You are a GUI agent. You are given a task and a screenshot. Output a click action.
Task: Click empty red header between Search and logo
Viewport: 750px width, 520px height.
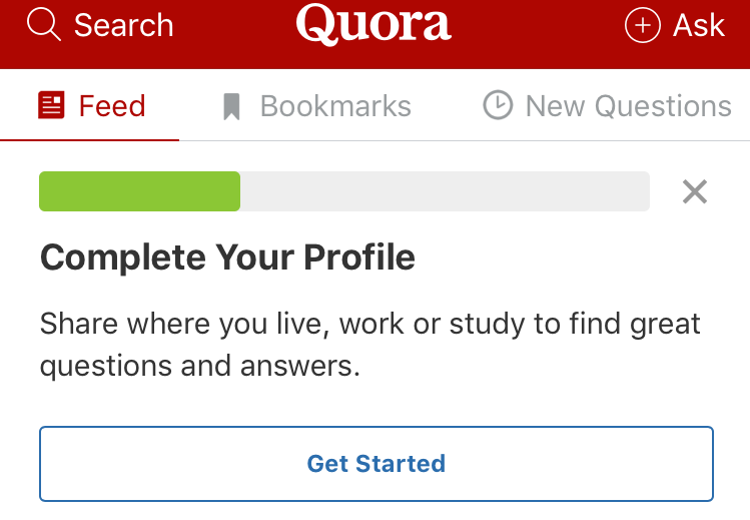tap(235, 25)
